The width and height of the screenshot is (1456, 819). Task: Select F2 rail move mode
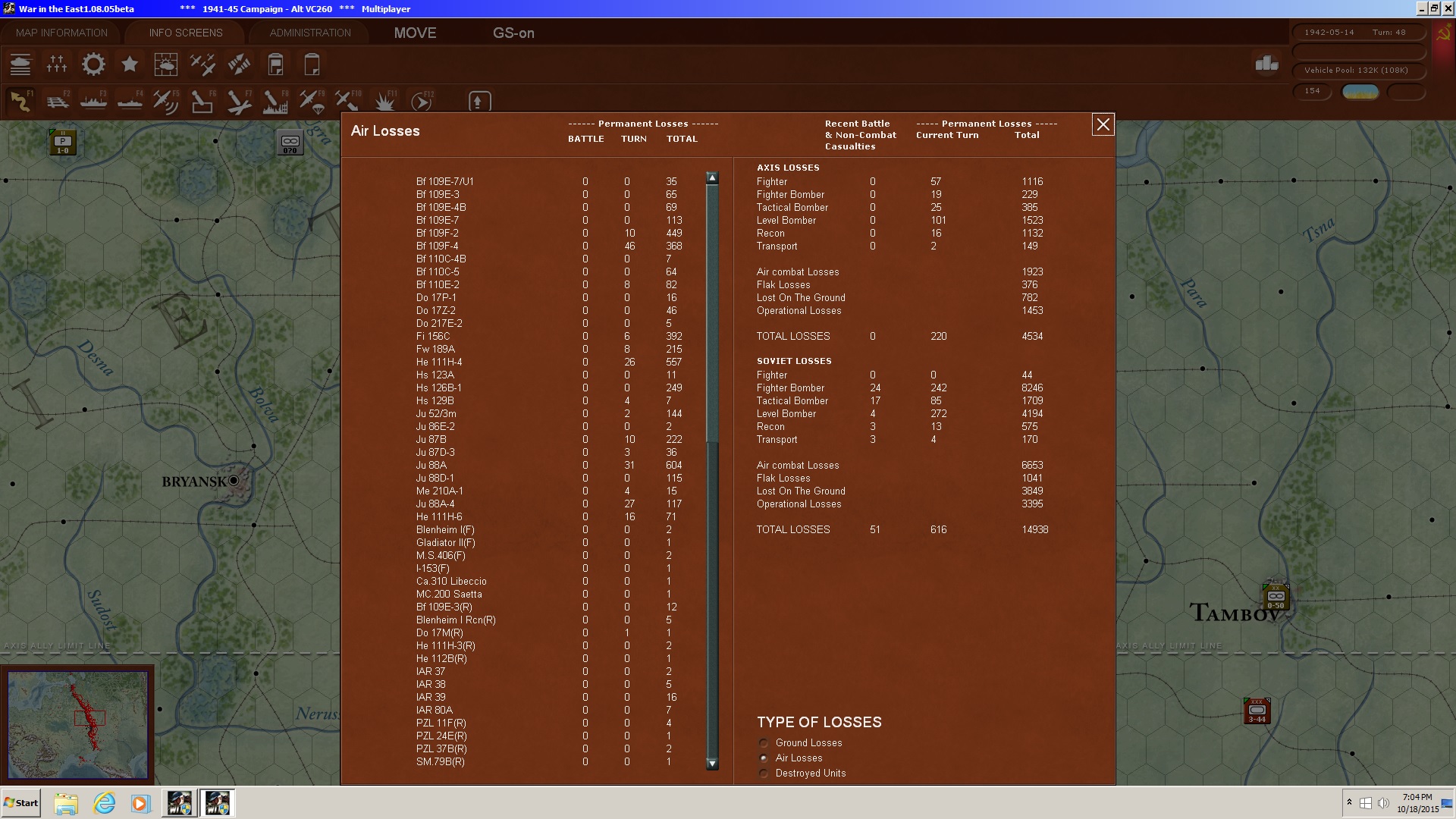[58, 101]
